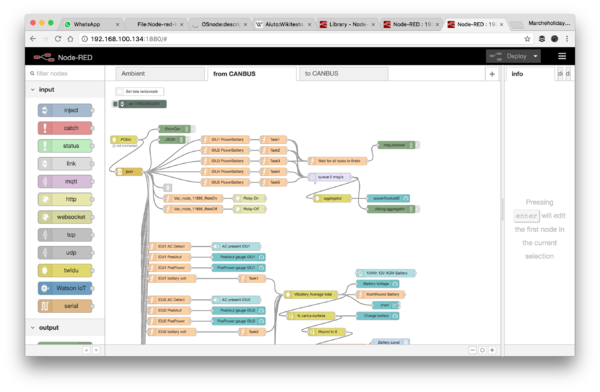Trigger the set TWIDUNODES inject button

click(x=115, y=104)
